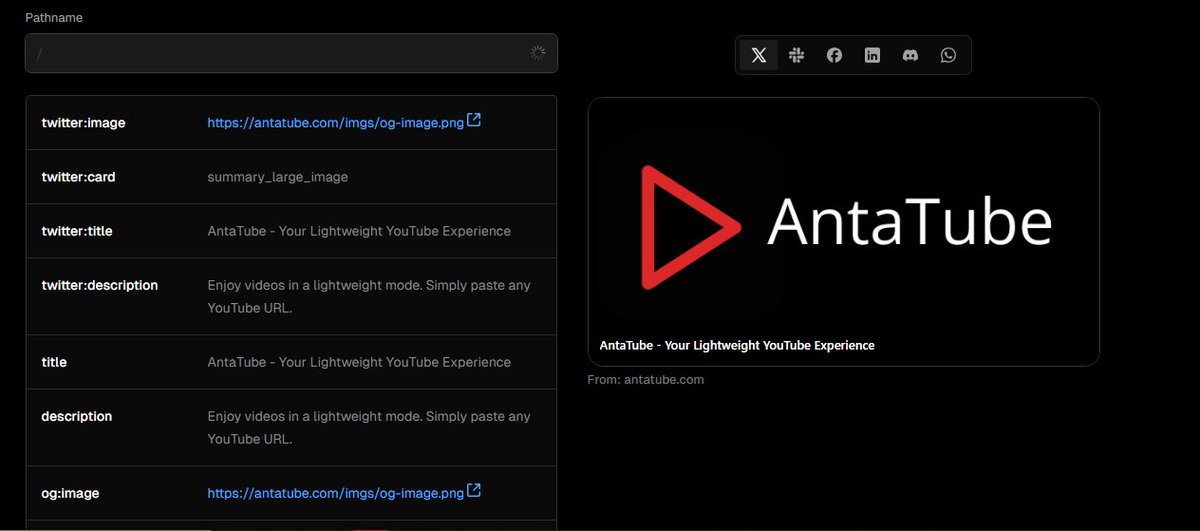This screenshot has height=531, width=1200.
Task: Open og:image URL link
Action: click(336, 493)
